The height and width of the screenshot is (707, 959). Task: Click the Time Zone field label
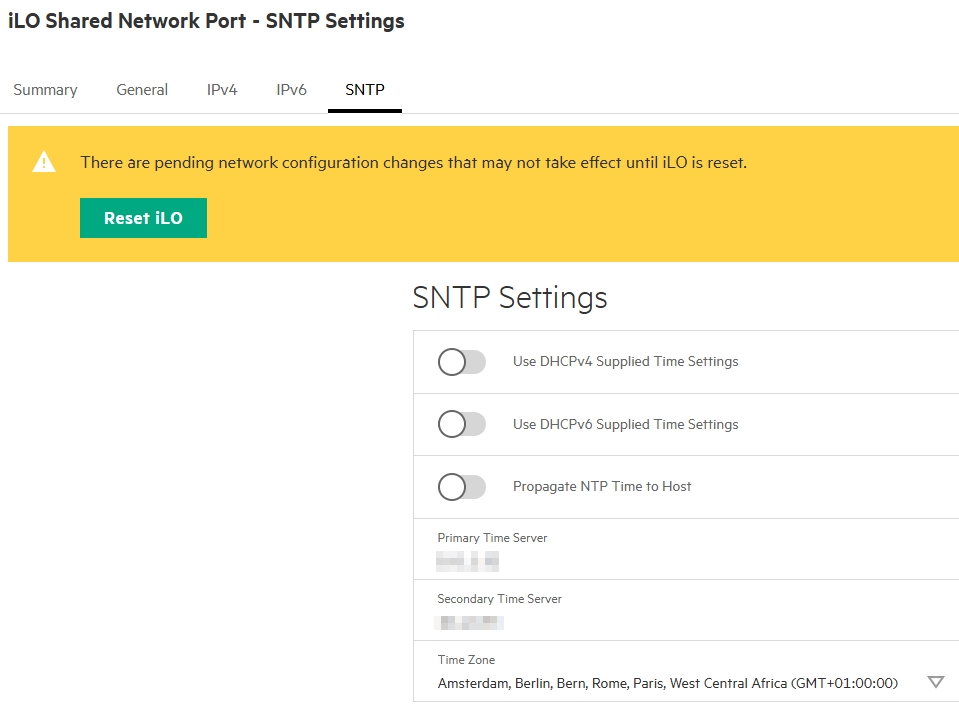[x=466, y=660]
